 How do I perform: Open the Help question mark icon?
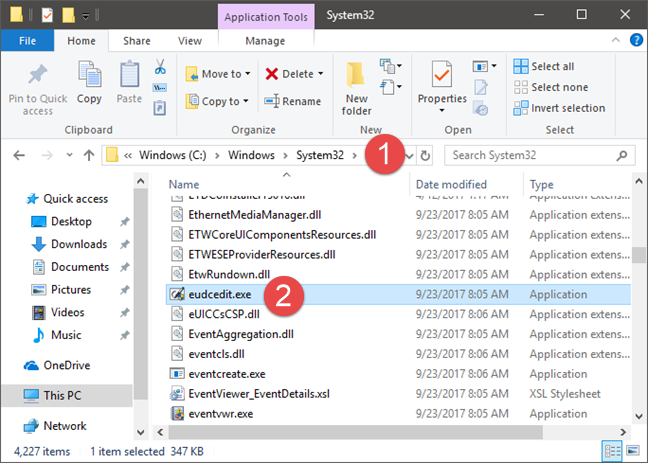click(x=636, y=40)
